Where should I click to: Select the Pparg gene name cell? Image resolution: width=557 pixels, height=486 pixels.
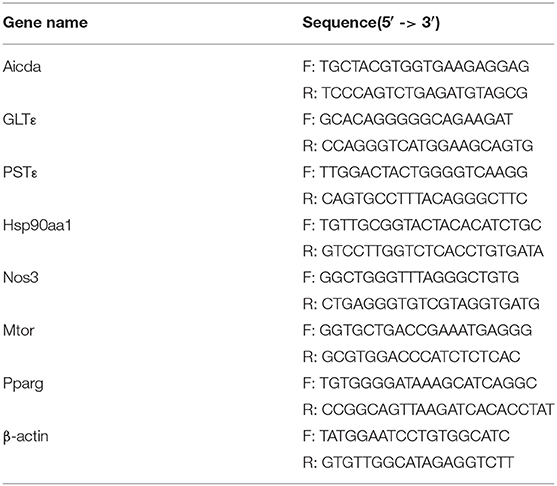click(x=23, y=384)
